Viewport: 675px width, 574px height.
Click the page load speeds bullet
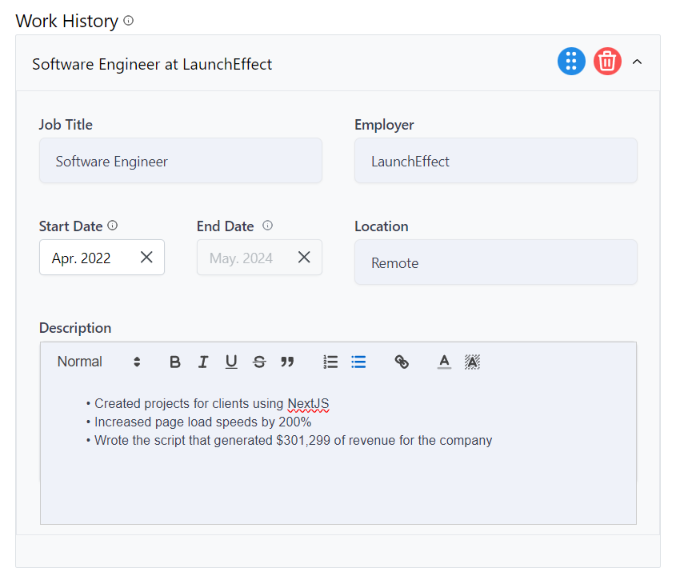tap(198, 422)
